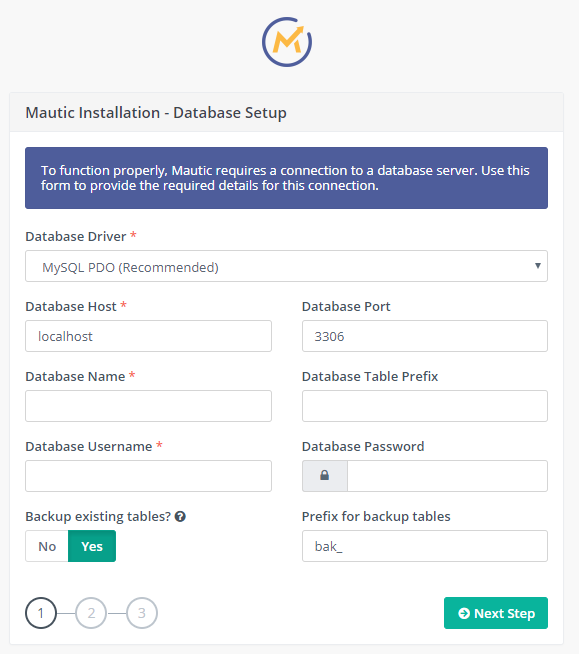Click the blue database connection info banner
The width and height of the screenshot is (579, 654).
[x=287, y=178]
